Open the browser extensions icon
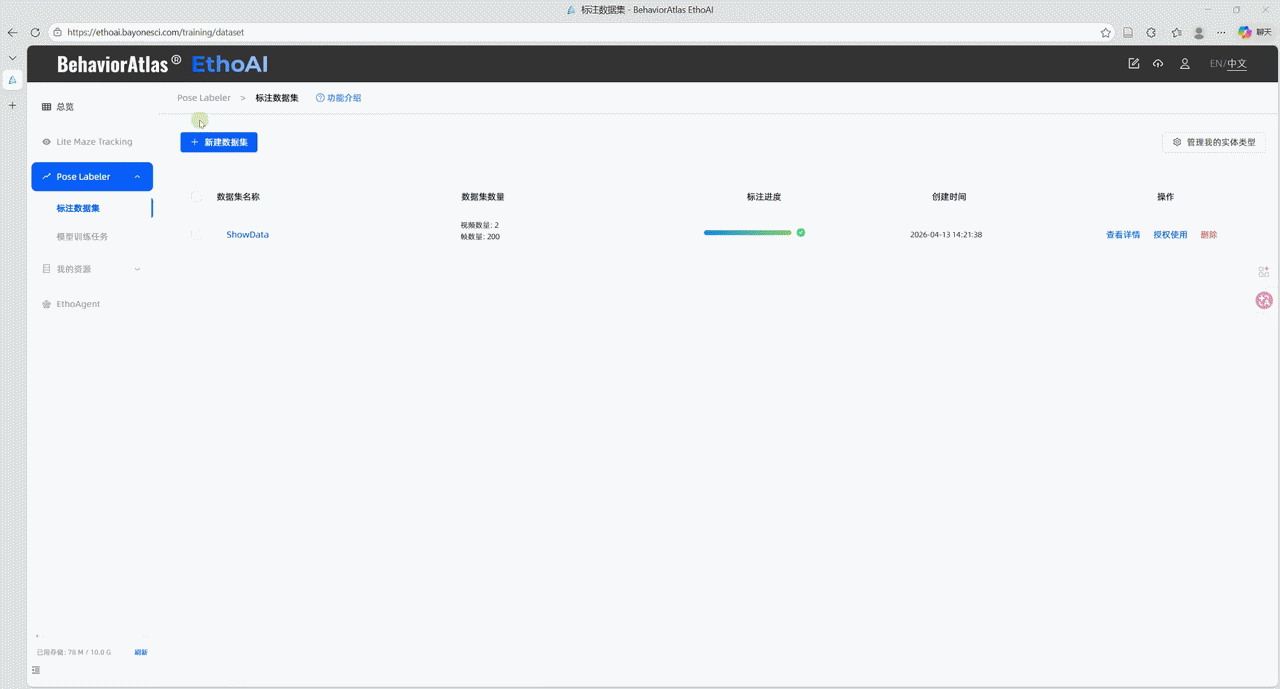The height and width of the screenshot is (689, 1280). click(x=1151, y=32)
